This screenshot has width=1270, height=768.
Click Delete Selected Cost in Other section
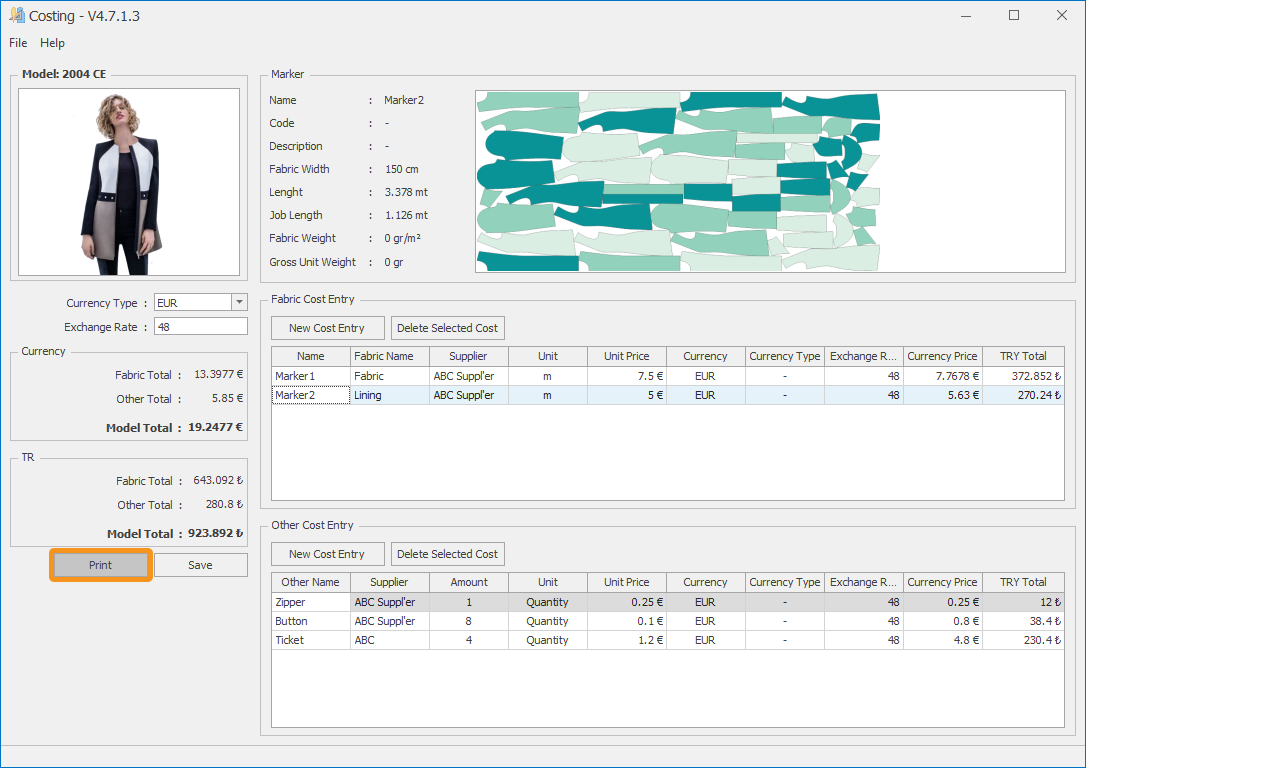tap(447, 554)
